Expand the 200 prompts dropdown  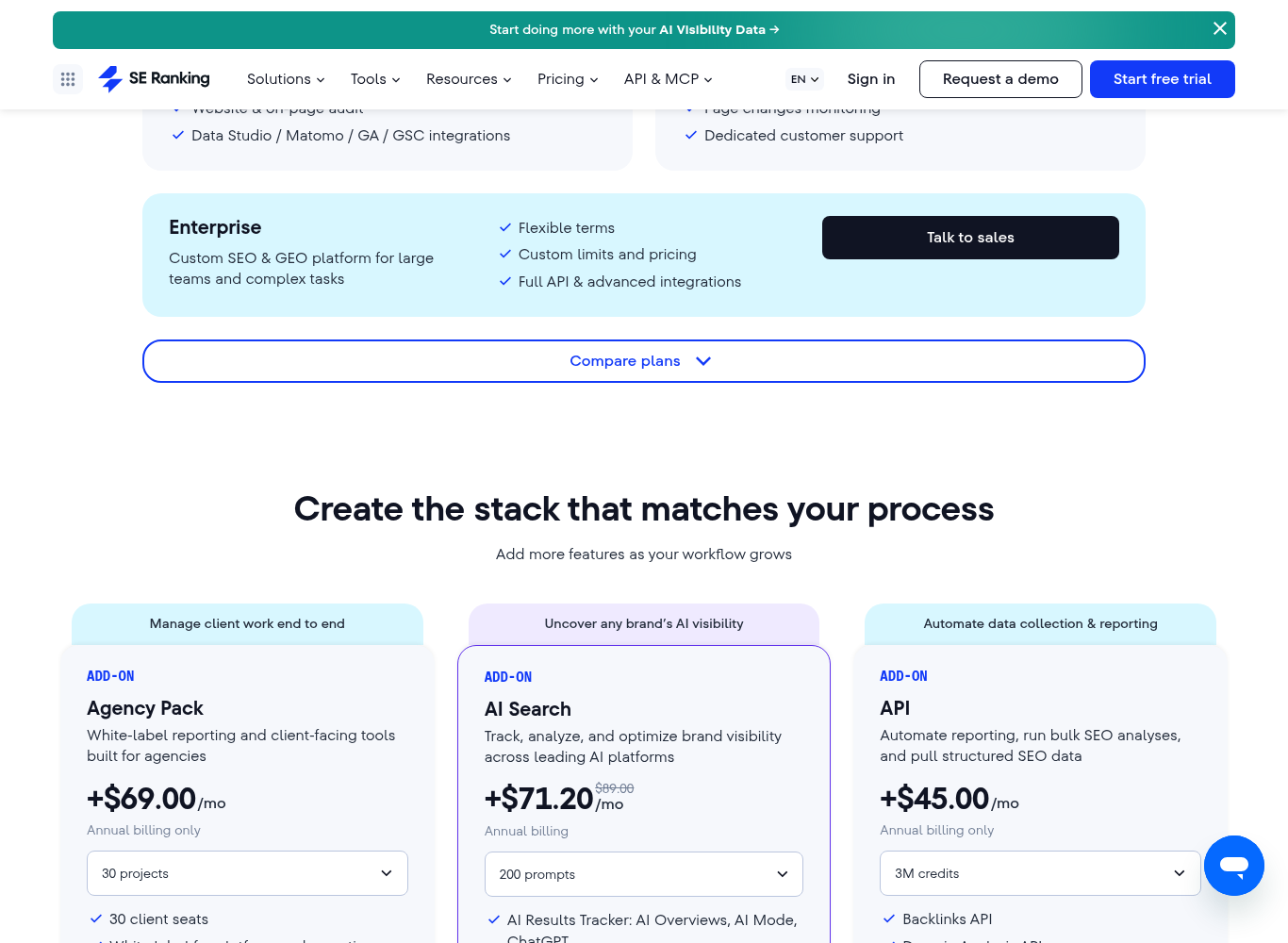coord(644,874)
